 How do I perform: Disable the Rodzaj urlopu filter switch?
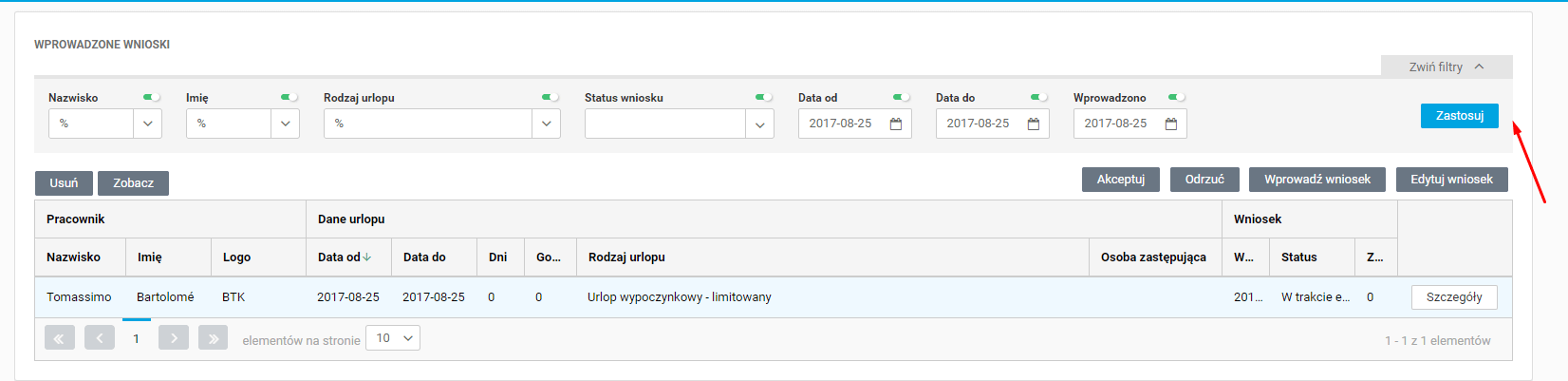(551, 97)
